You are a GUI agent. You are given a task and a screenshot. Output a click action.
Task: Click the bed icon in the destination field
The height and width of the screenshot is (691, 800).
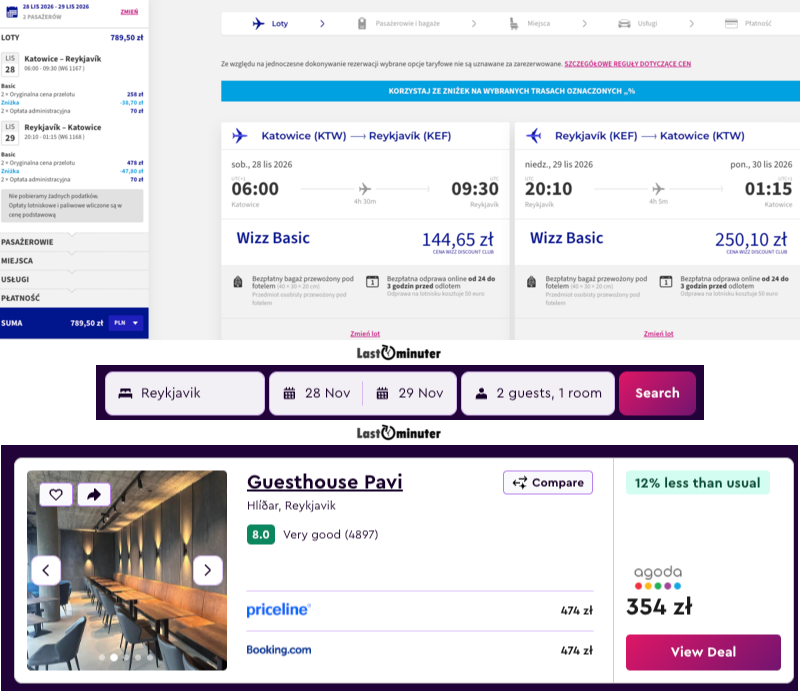(x=125, y=393)
